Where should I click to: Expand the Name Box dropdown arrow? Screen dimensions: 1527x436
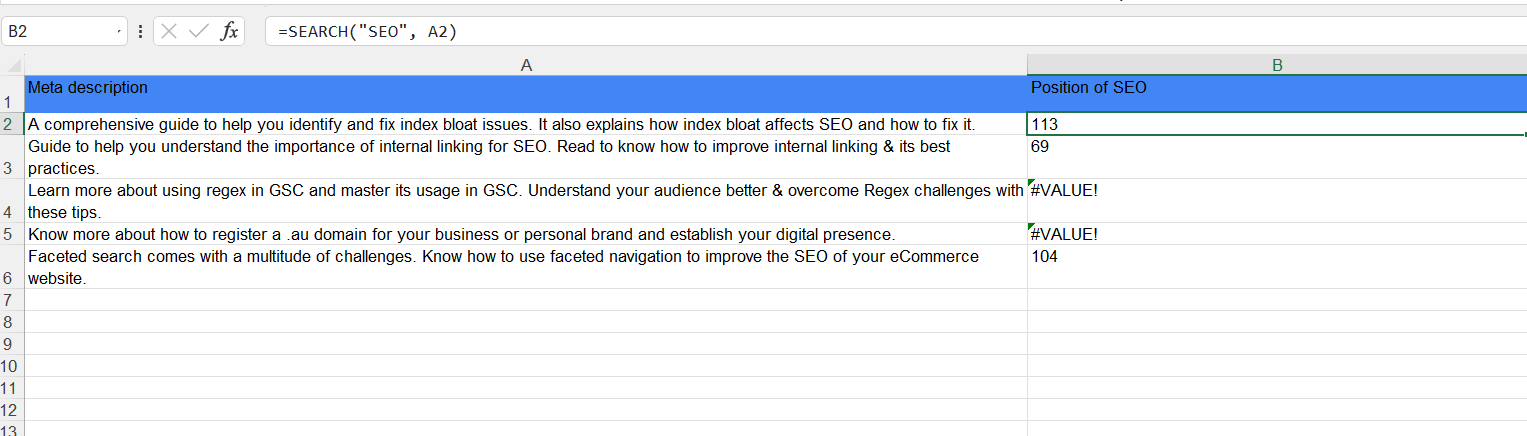(121, 32)
